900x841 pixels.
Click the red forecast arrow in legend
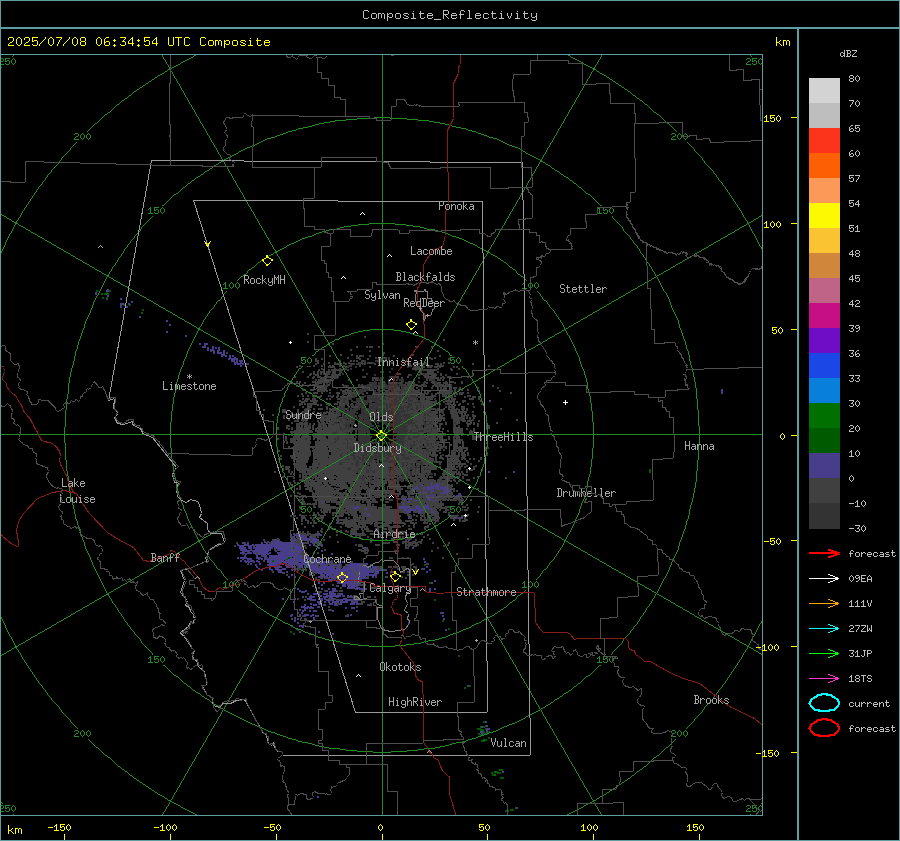(x=824, y=553)
